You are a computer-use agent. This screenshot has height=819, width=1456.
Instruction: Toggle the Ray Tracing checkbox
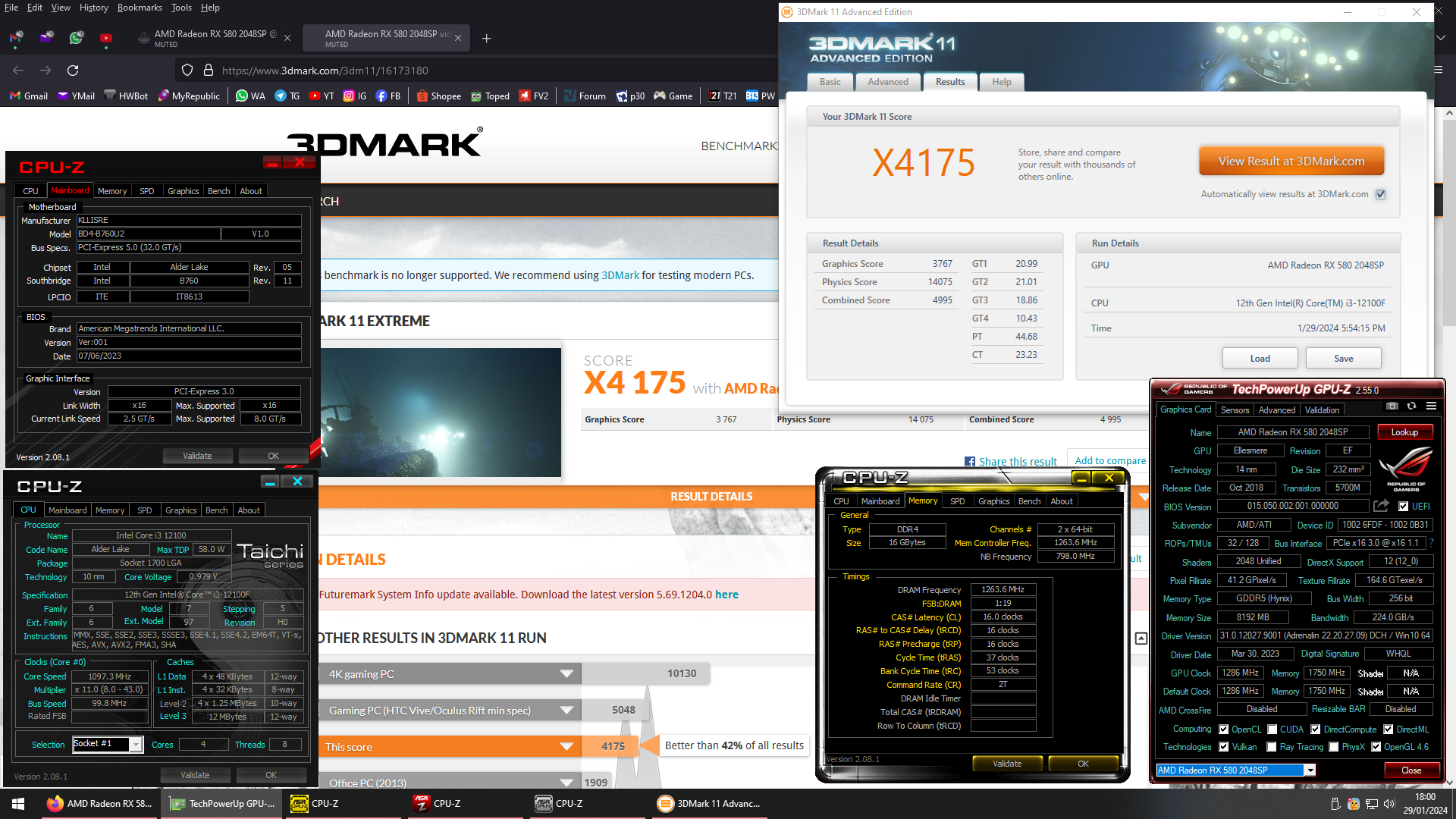coord(1272,747)
